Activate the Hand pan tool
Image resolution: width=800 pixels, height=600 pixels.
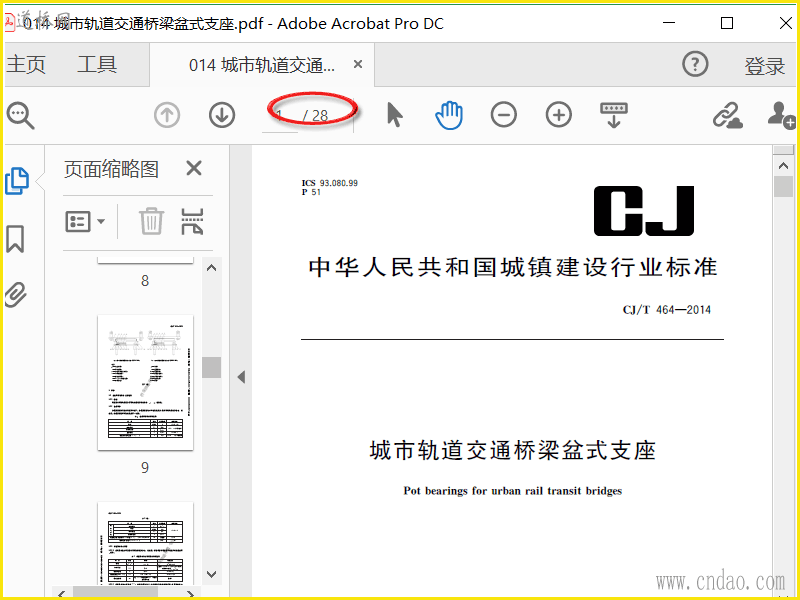click(x=449, y=115)
